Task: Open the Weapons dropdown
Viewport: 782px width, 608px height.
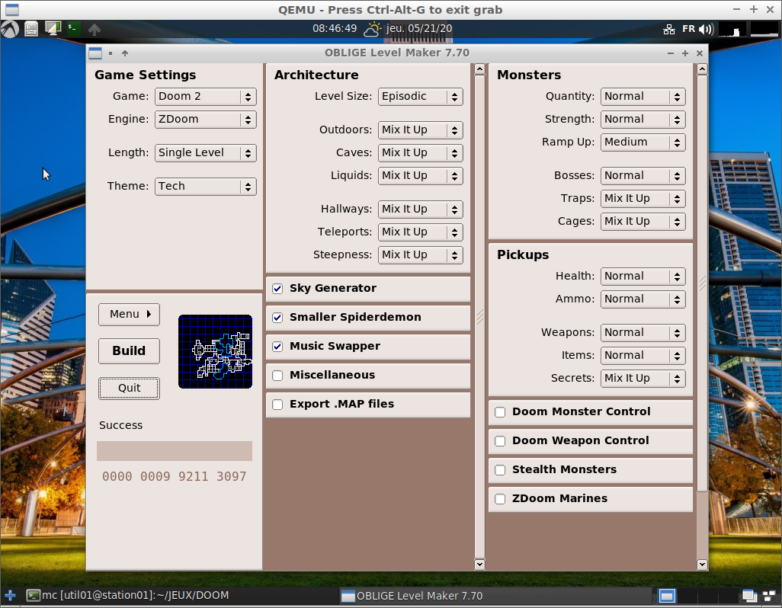Action: (x=643, y=333)
